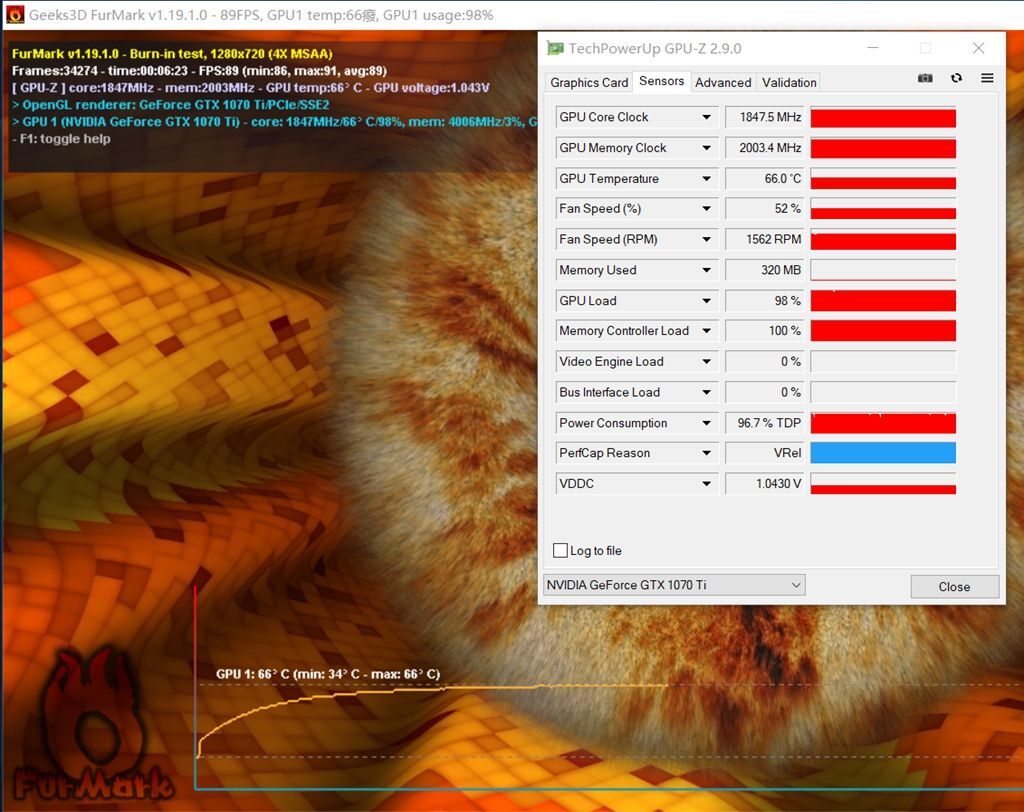Click the FurMark flame logo
The width and height of the screenshot is (1024, 812).
93,724
